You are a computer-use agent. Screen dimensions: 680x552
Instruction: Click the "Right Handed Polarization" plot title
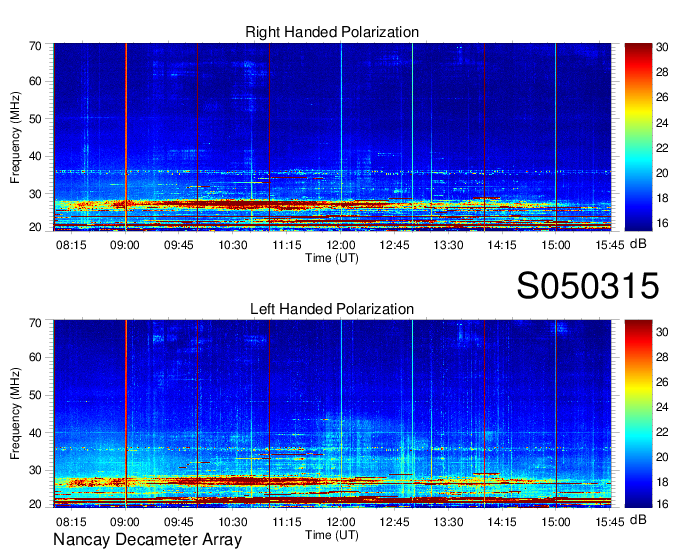tap(332, 32)
